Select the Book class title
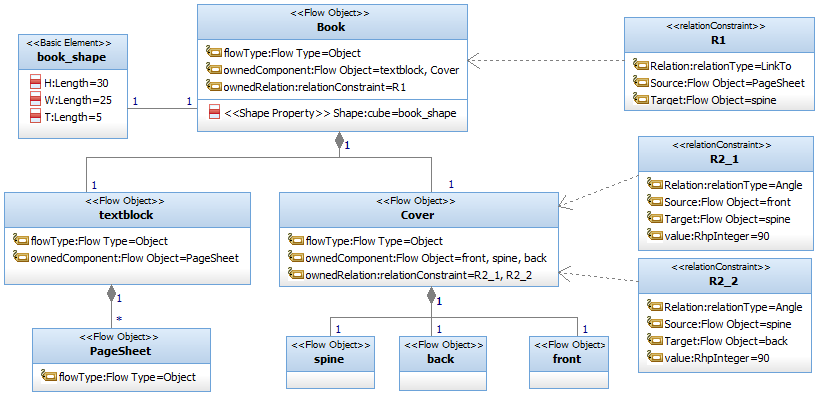The image size is (818, 397). 331,27
